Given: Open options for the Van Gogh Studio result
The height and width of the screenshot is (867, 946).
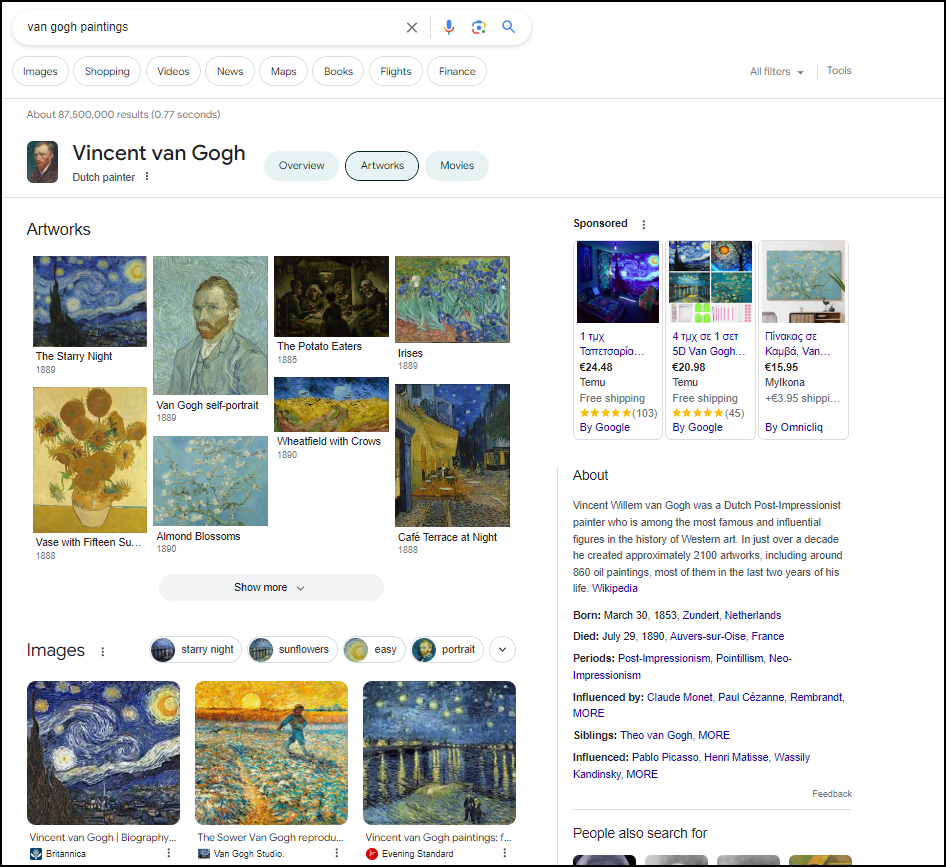Looking at the screenshot, I should click(337, 853).
